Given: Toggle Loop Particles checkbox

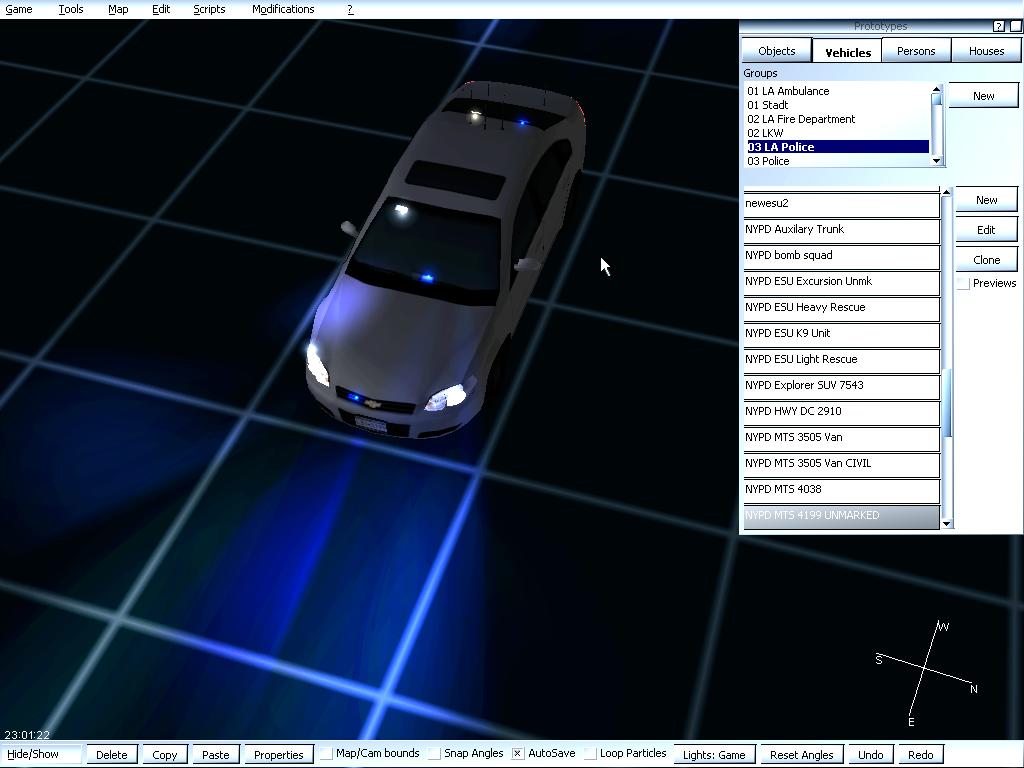Looking at the screenshot, I should tap(590, 754).
